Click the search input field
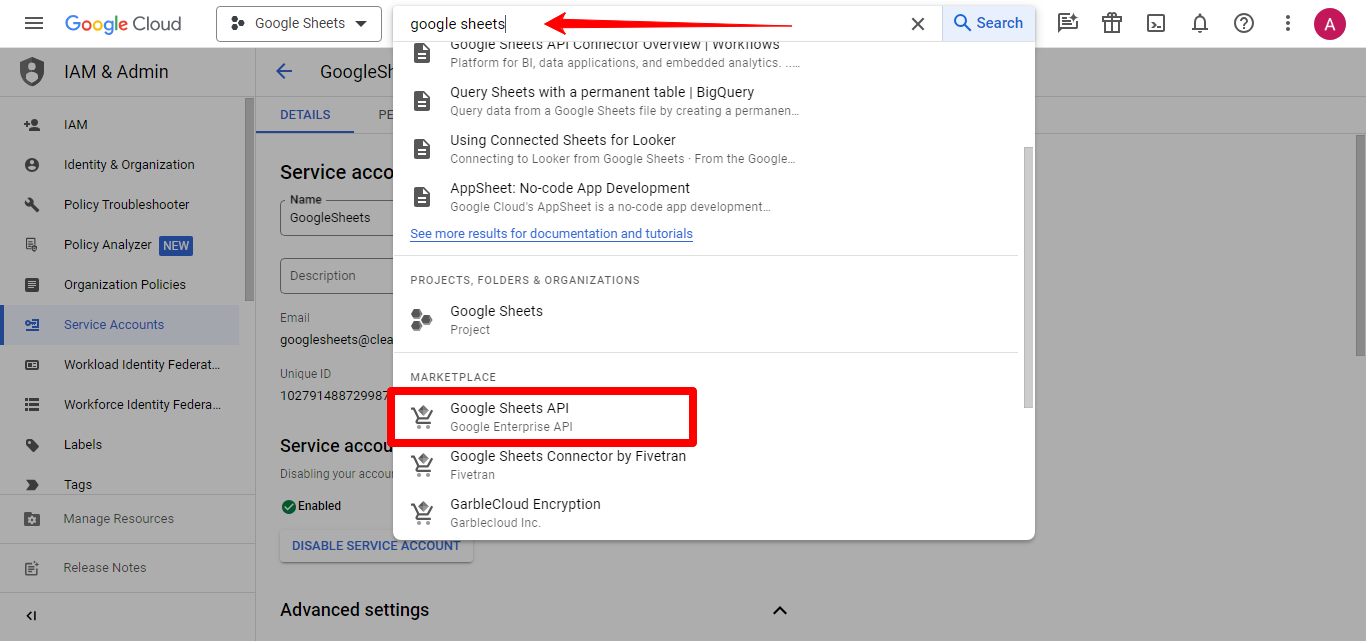Image resolution: width=1366 pixels, height=641 pixels. [x=650, y=23]
